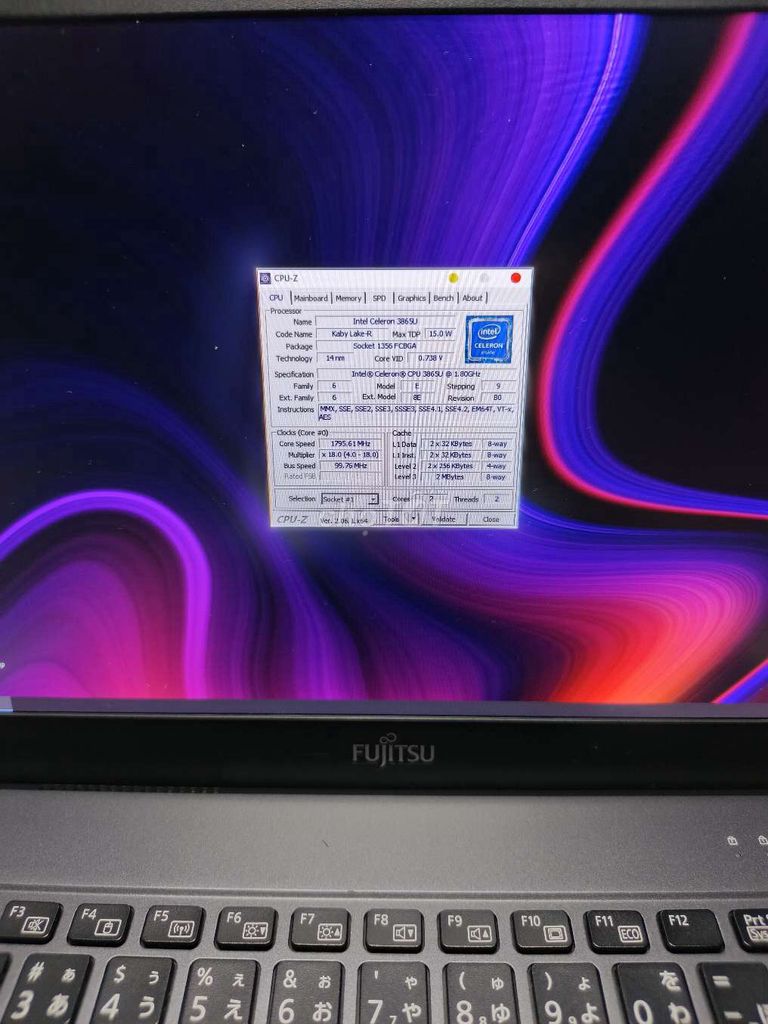Click the Close button in CPU-Z
This screenshot has height=1024, width=768.
[x=491, y=519]
